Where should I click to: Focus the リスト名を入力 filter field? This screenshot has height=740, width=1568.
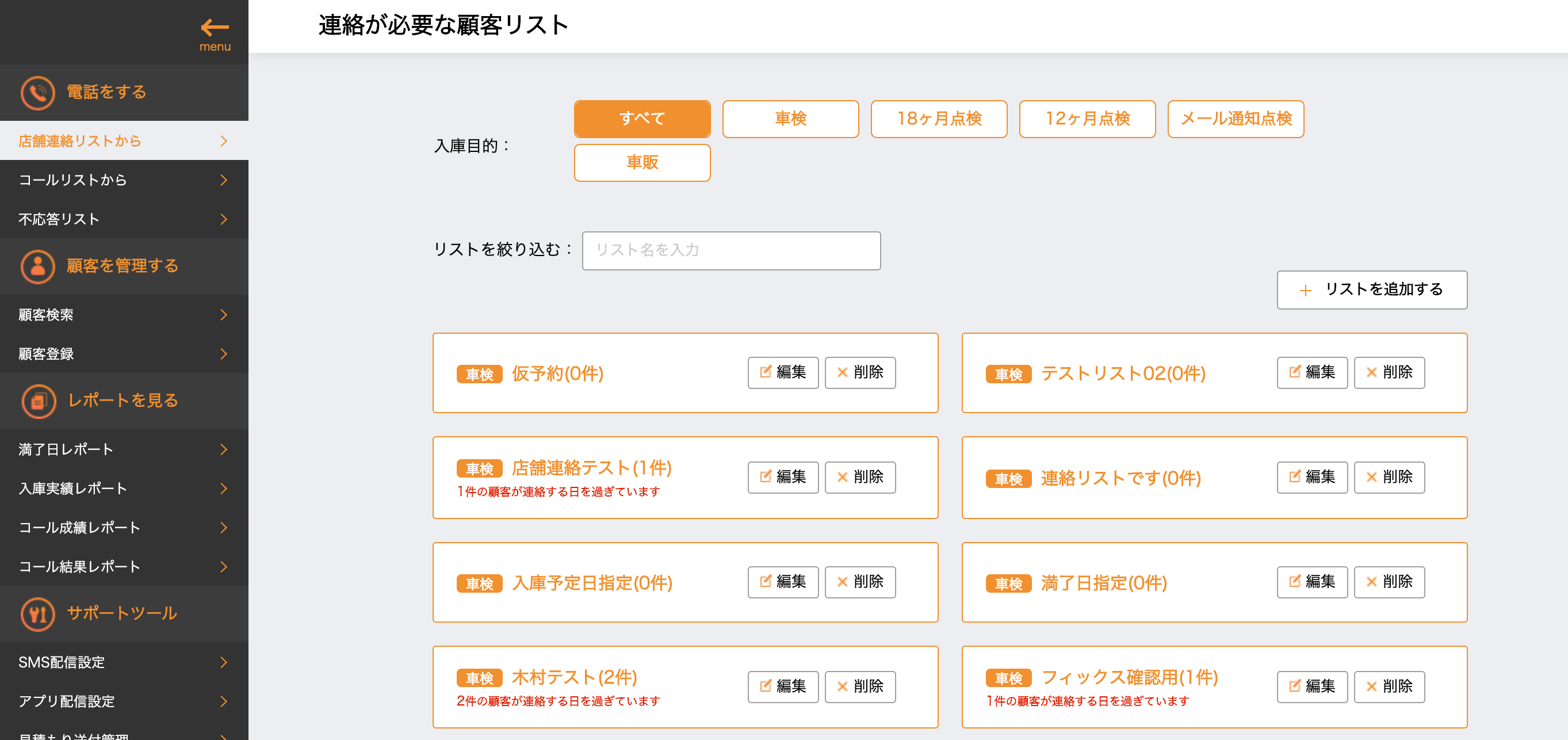pos(731,250)
